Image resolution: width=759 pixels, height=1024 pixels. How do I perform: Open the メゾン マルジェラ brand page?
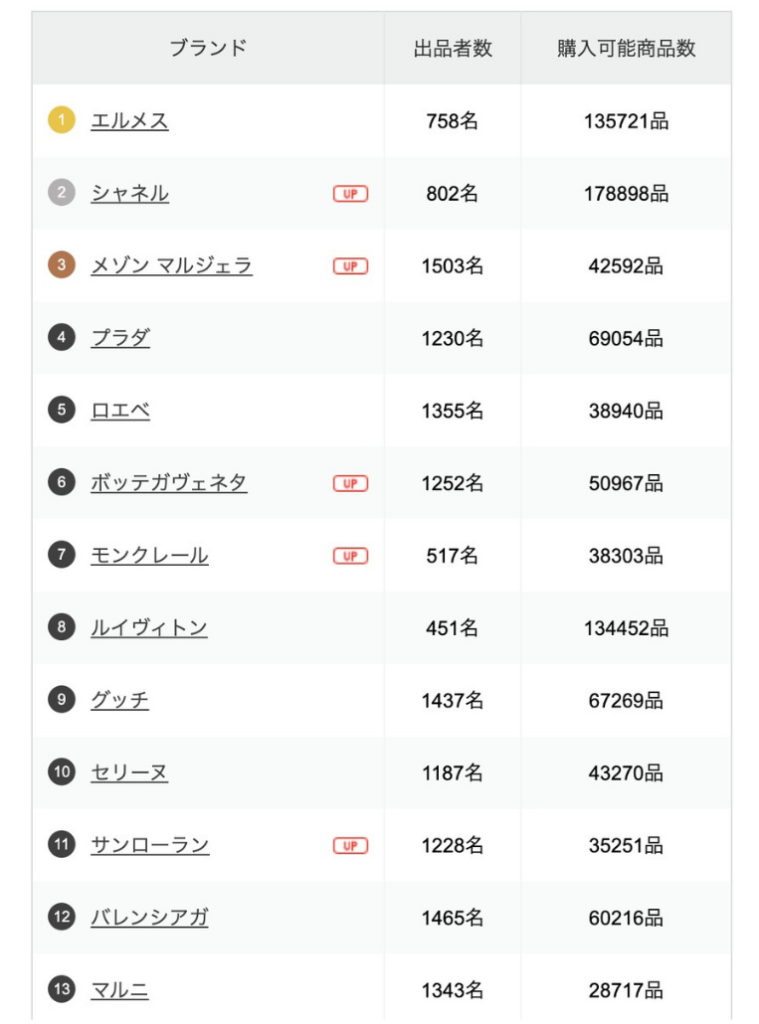(171, 265)
